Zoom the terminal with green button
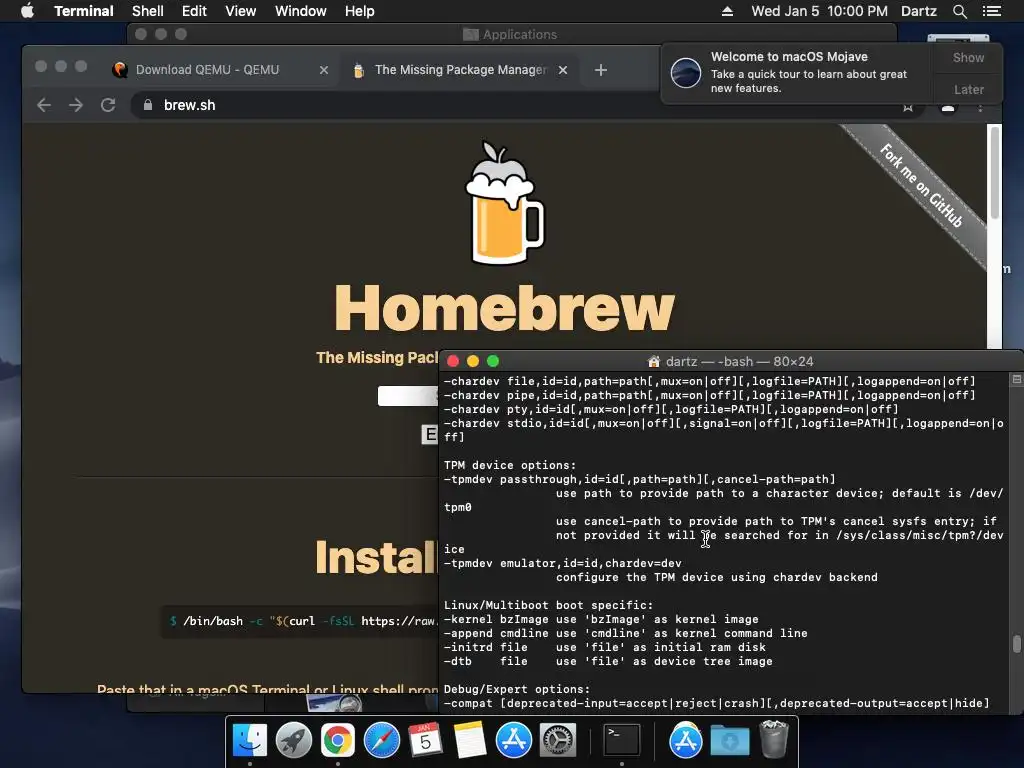This screenshot has height=768, width=1024. click(x=493, y=361)
